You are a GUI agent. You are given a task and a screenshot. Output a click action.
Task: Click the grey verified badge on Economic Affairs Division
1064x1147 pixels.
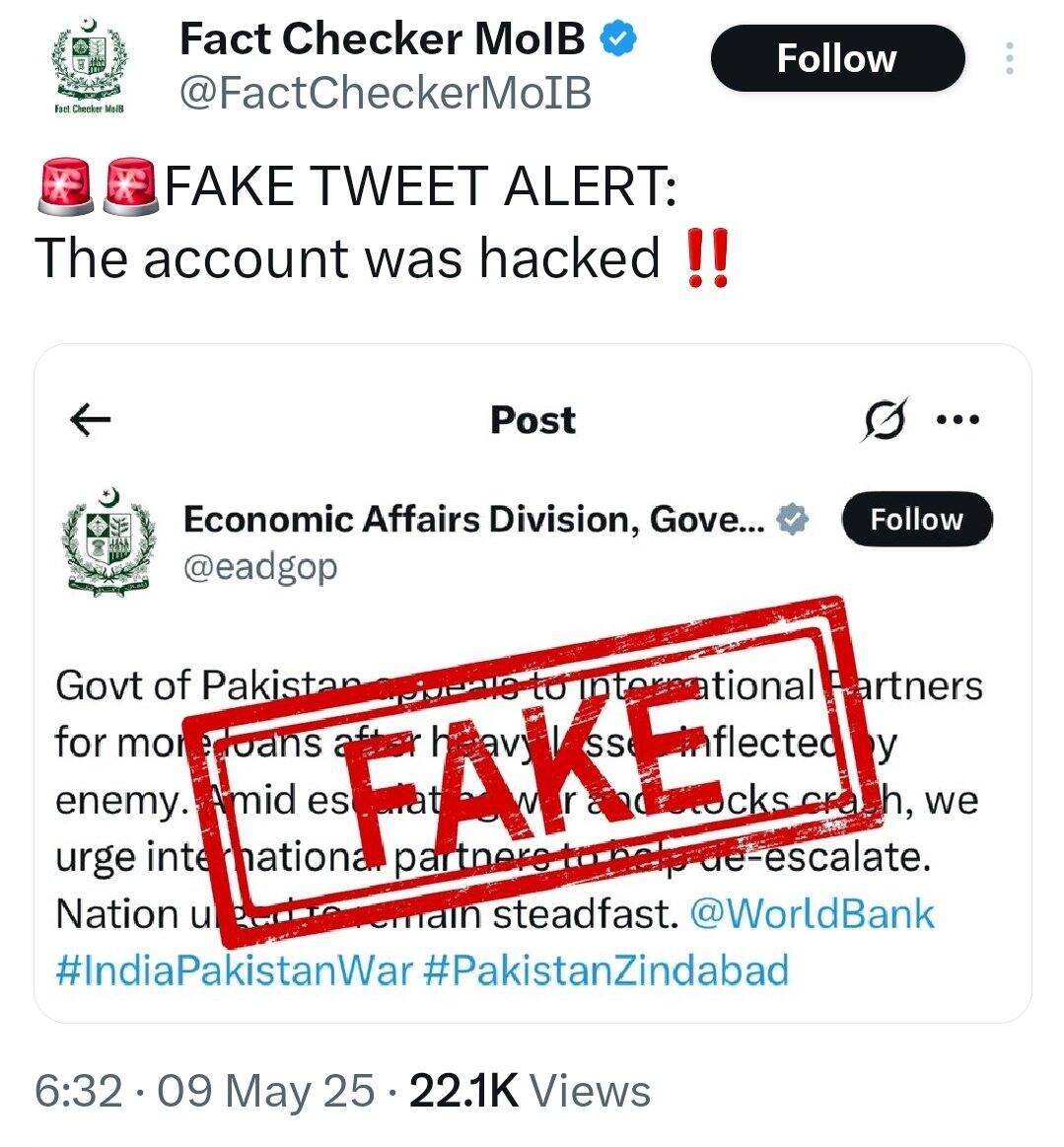pos(792,519)
